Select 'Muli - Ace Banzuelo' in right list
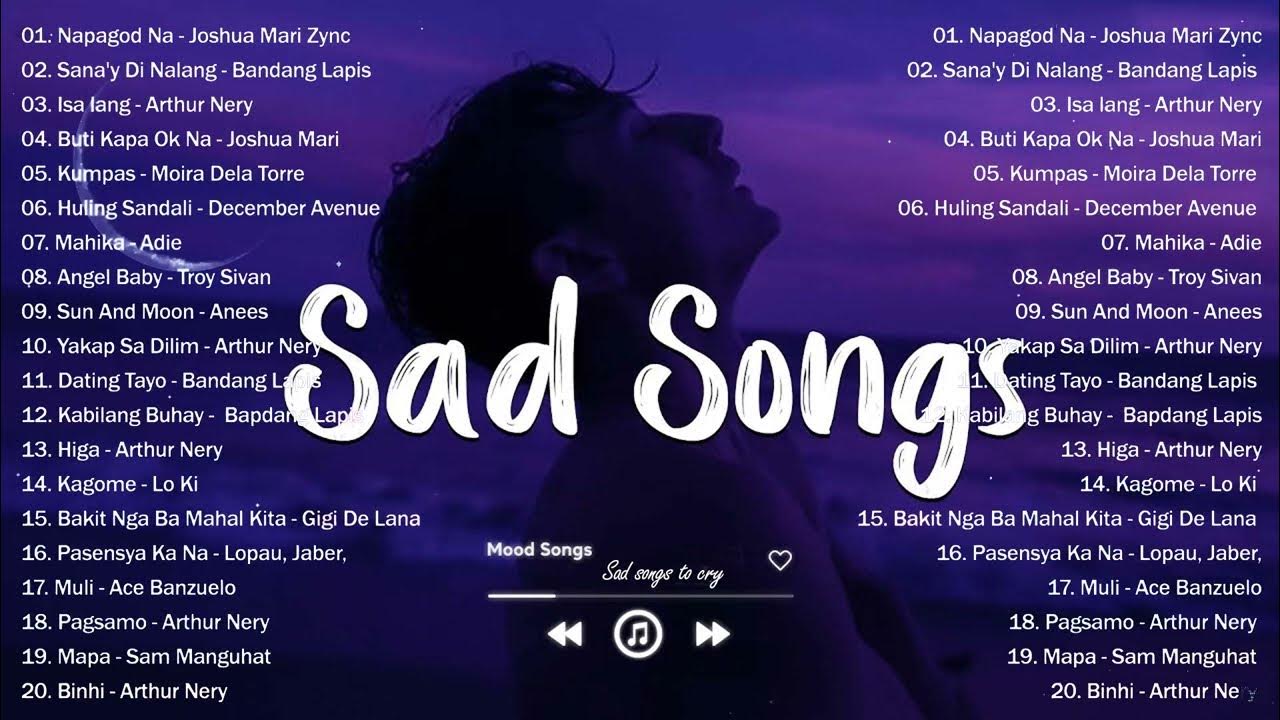The width and height of the screenshot is (1280, 720). 1155,588
